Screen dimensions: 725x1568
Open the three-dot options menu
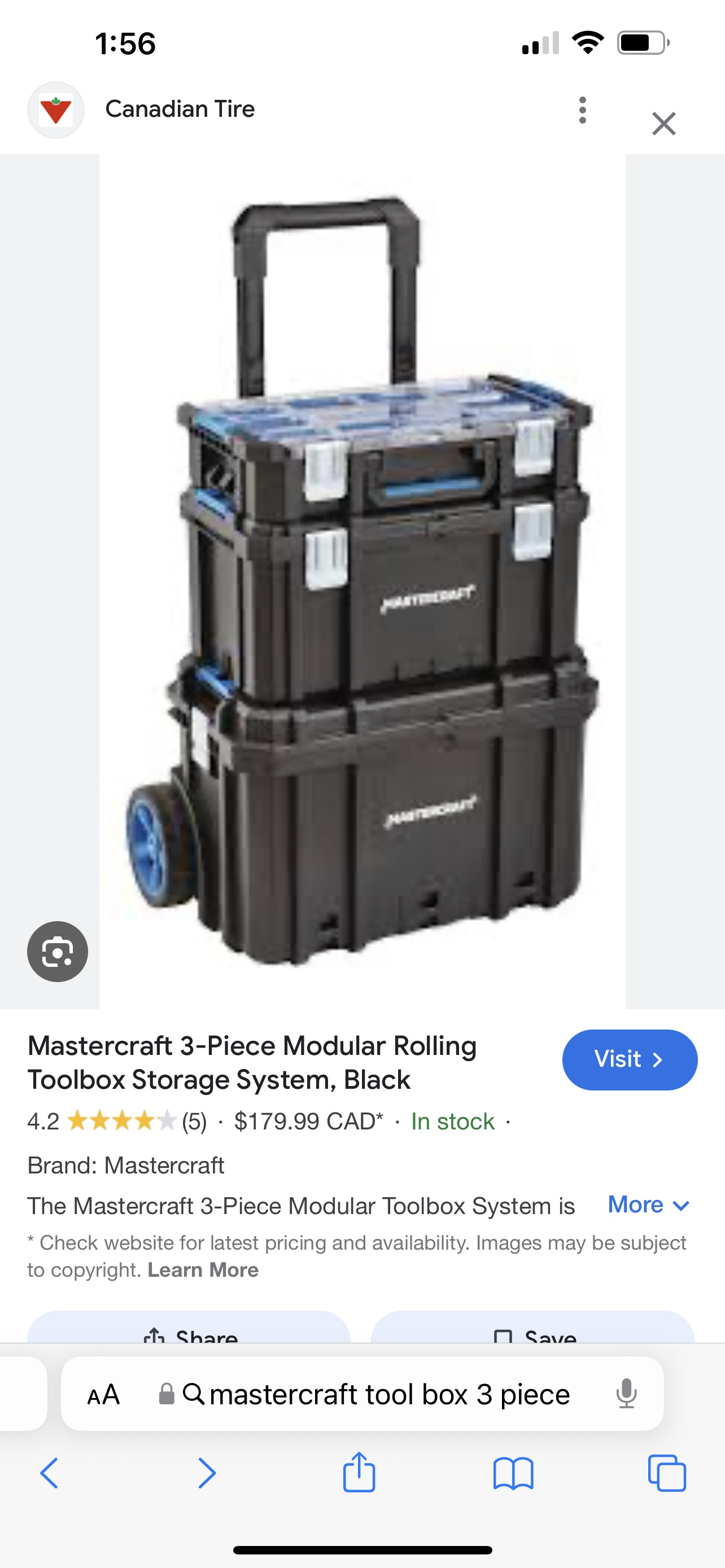click(583, 110)
